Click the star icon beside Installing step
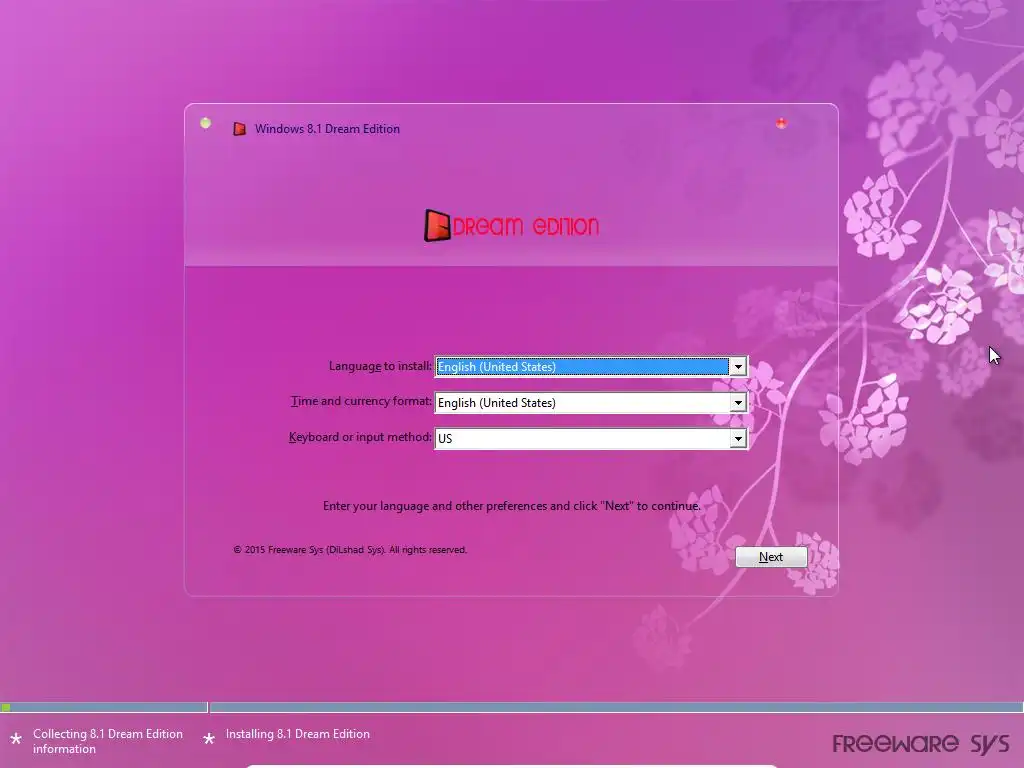The width and height of the screenshot is (1024, 768). [209, 739]
